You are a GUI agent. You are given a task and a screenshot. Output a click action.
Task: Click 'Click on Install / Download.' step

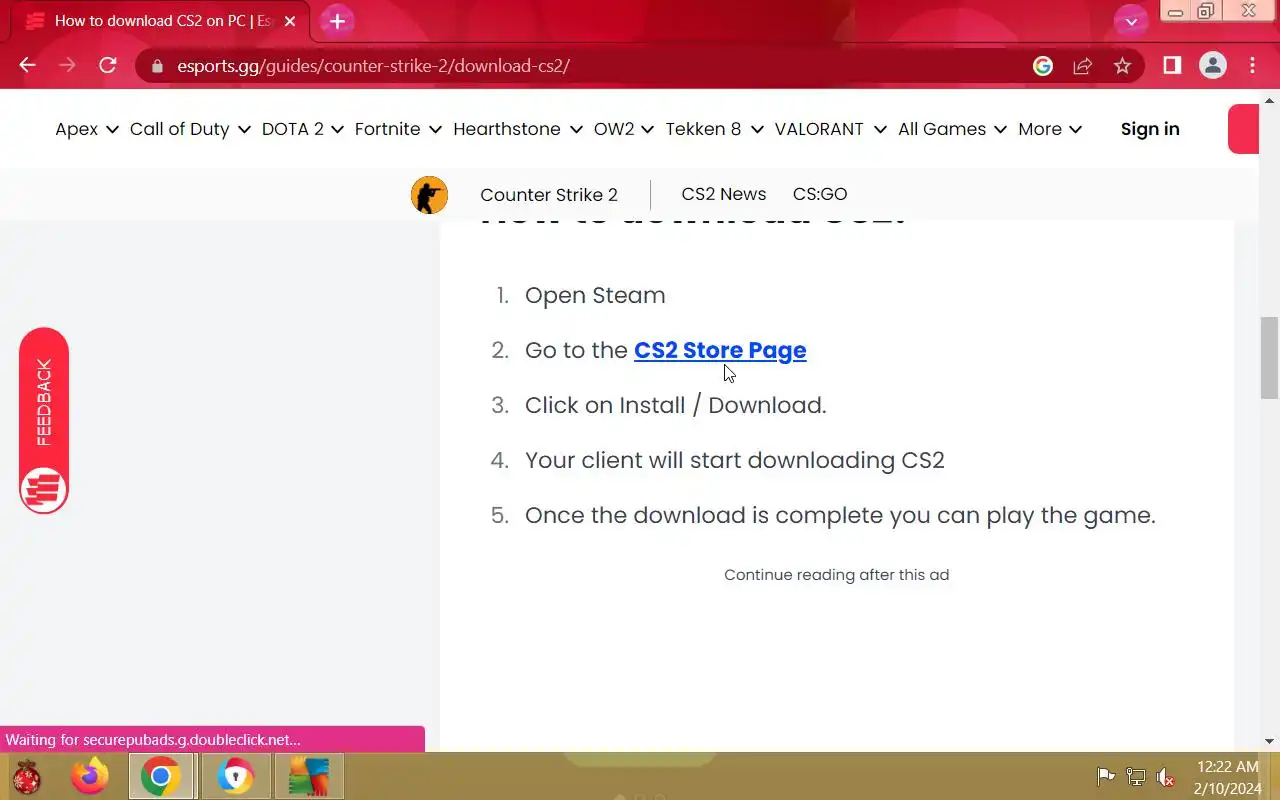(x=676, y=405)
